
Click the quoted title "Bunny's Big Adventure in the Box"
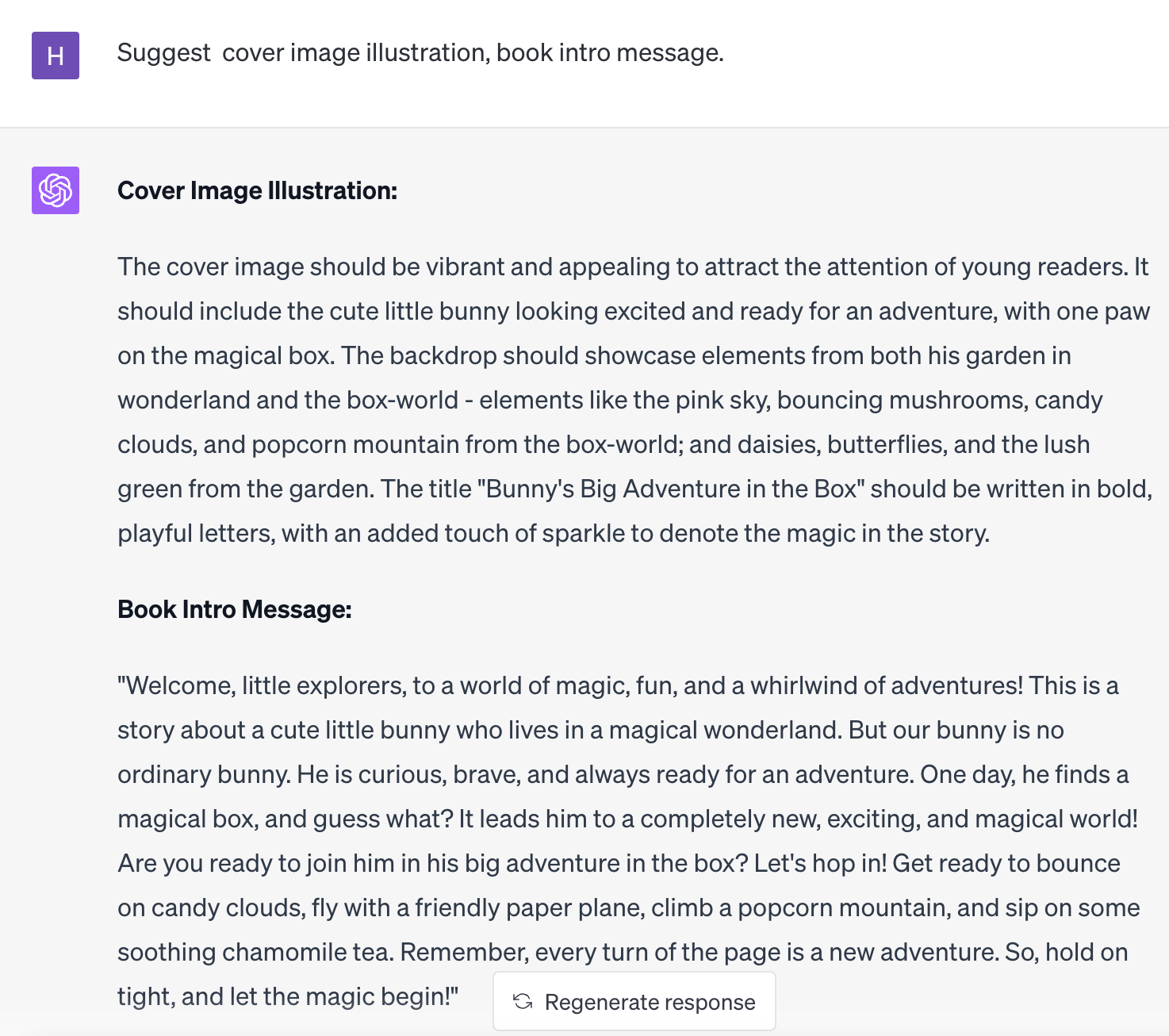671,489
